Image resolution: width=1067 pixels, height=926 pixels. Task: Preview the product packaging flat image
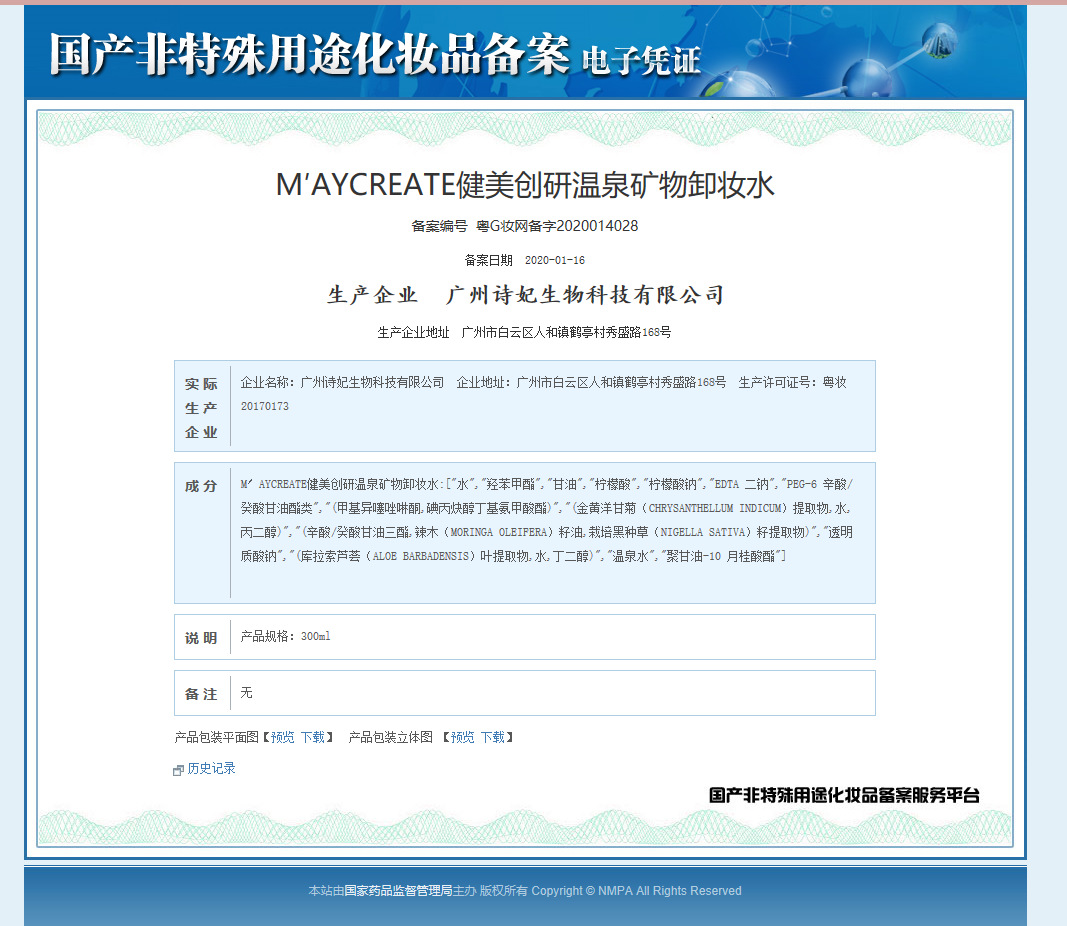(x=282, y=738)
